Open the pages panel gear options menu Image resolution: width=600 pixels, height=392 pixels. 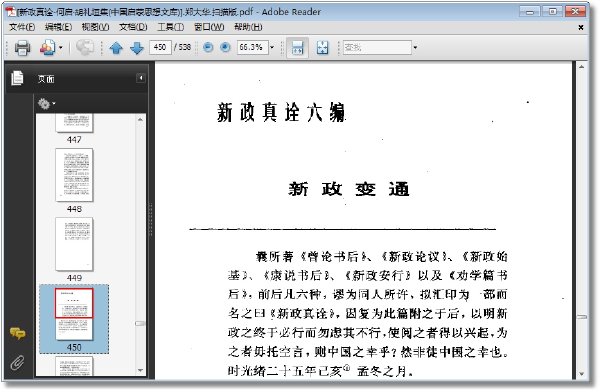tap(46, 103)
